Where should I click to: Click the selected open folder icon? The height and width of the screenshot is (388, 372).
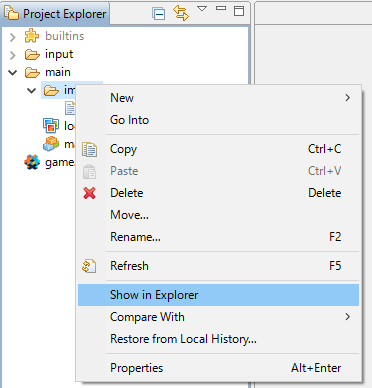coord(51,90)
